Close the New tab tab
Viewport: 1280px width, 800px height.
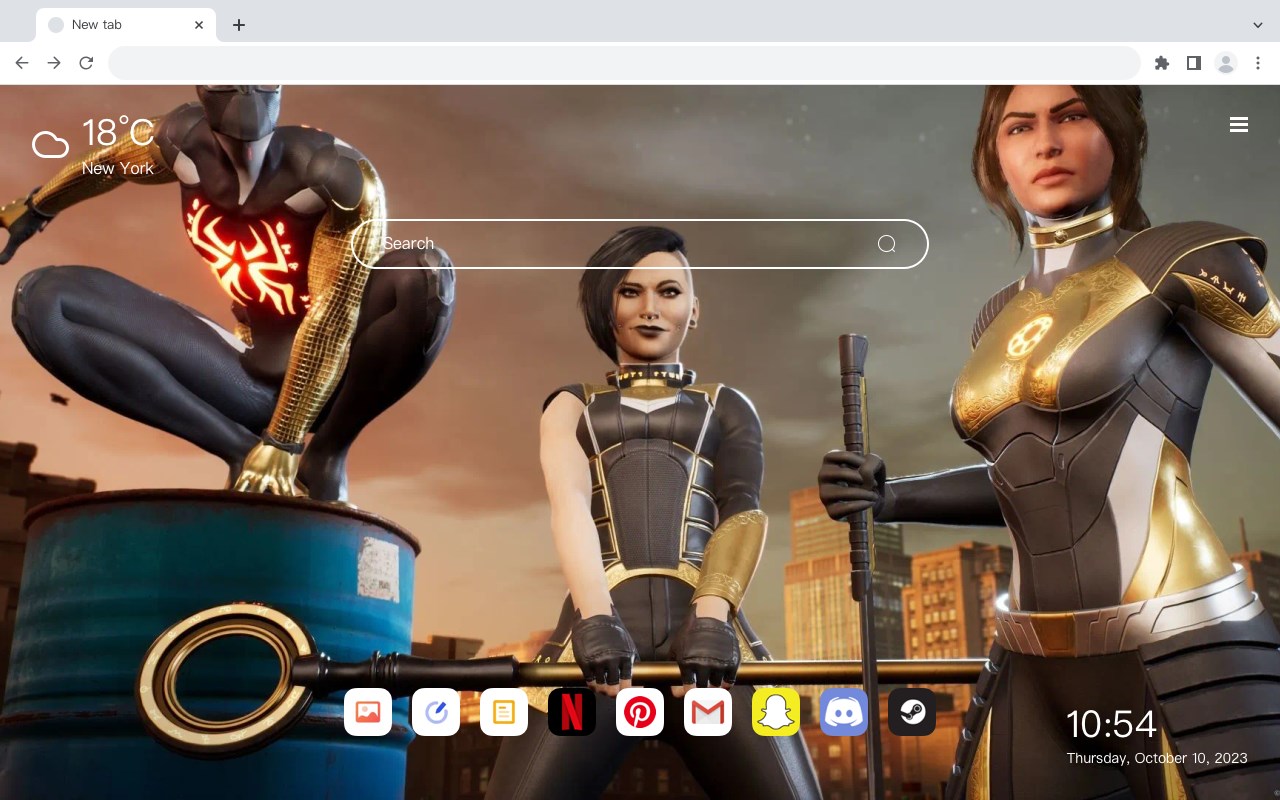coord(199,25)
